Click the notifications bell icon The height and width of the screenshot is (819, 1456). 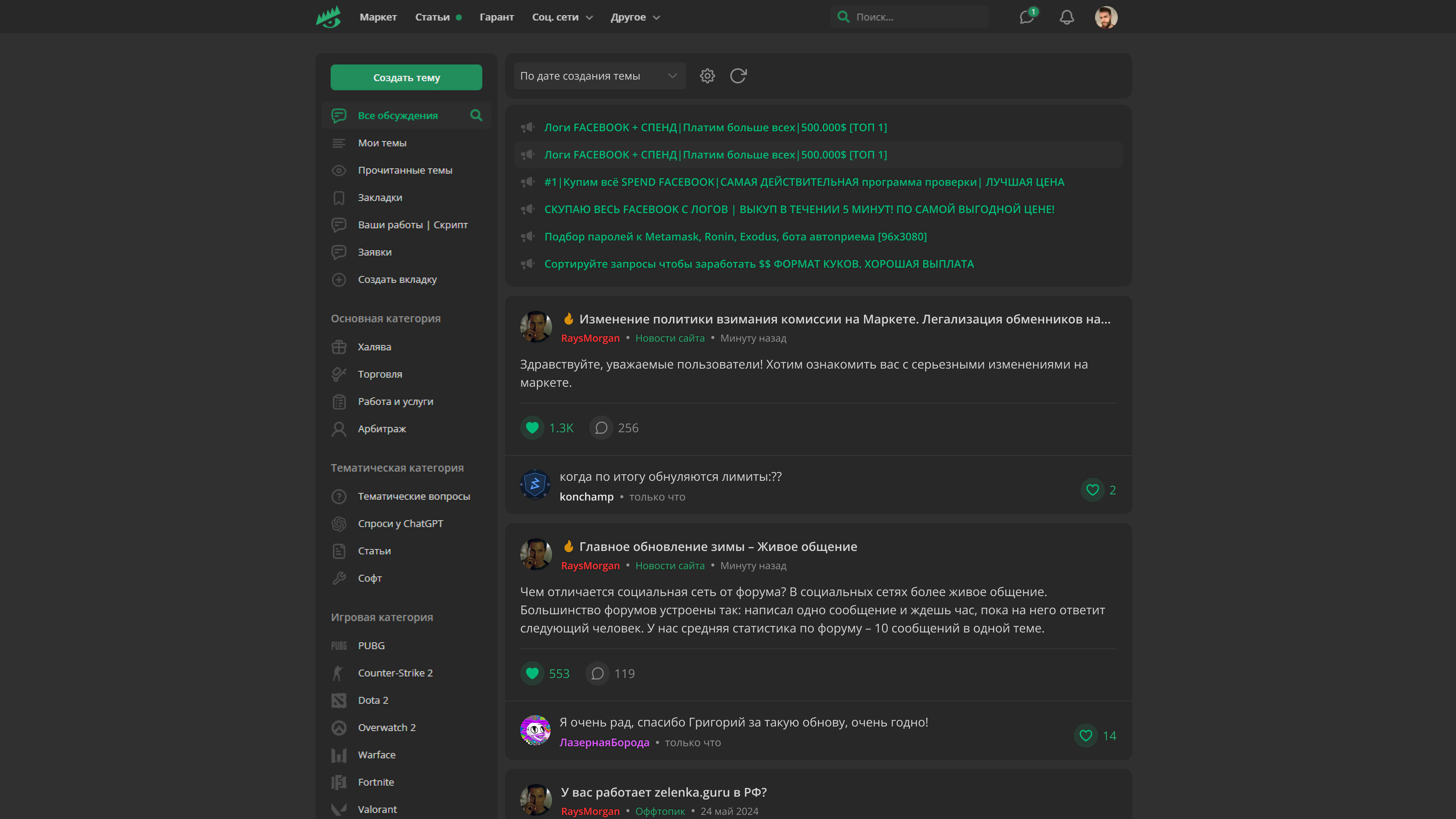1067,17
